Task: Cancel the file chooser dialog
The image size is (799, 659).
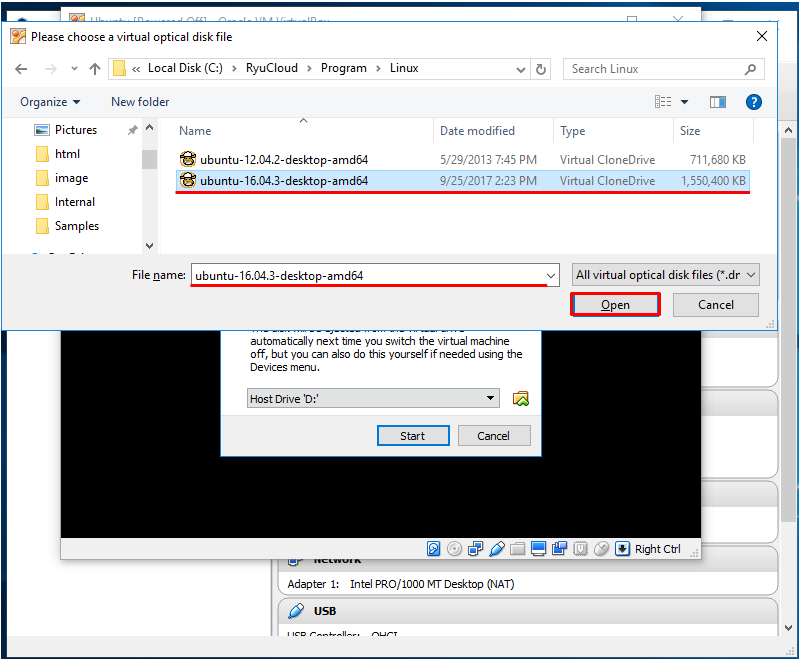Action: tap(715, 305)
